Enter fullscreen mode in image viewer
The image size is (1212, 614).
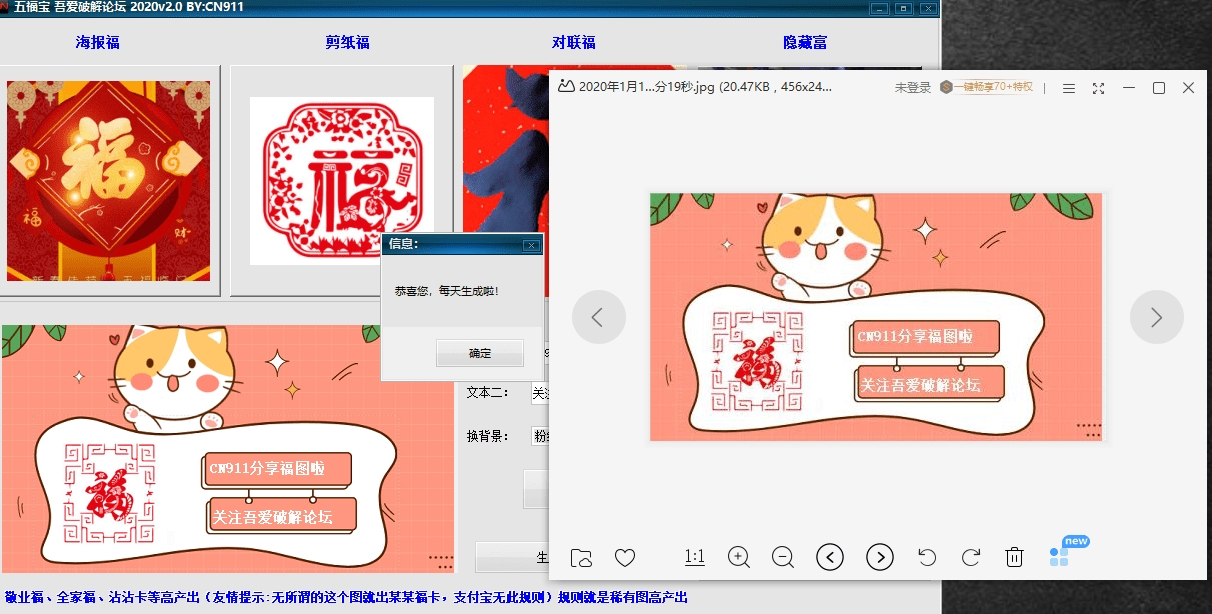tap(1098, 88)
